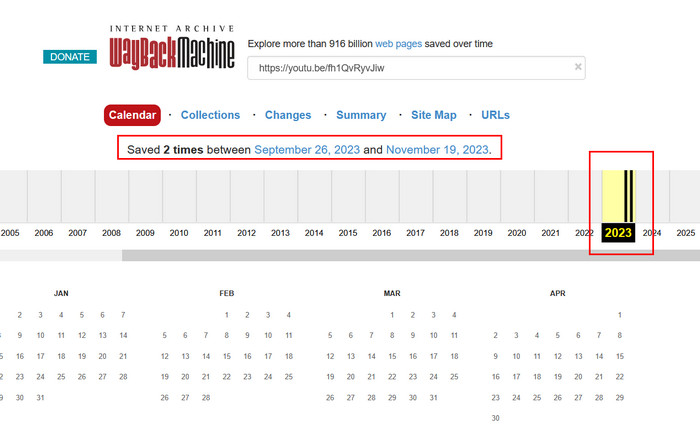
Task: Select year 2024 in the timeline
Action: [x=652, y=233]
